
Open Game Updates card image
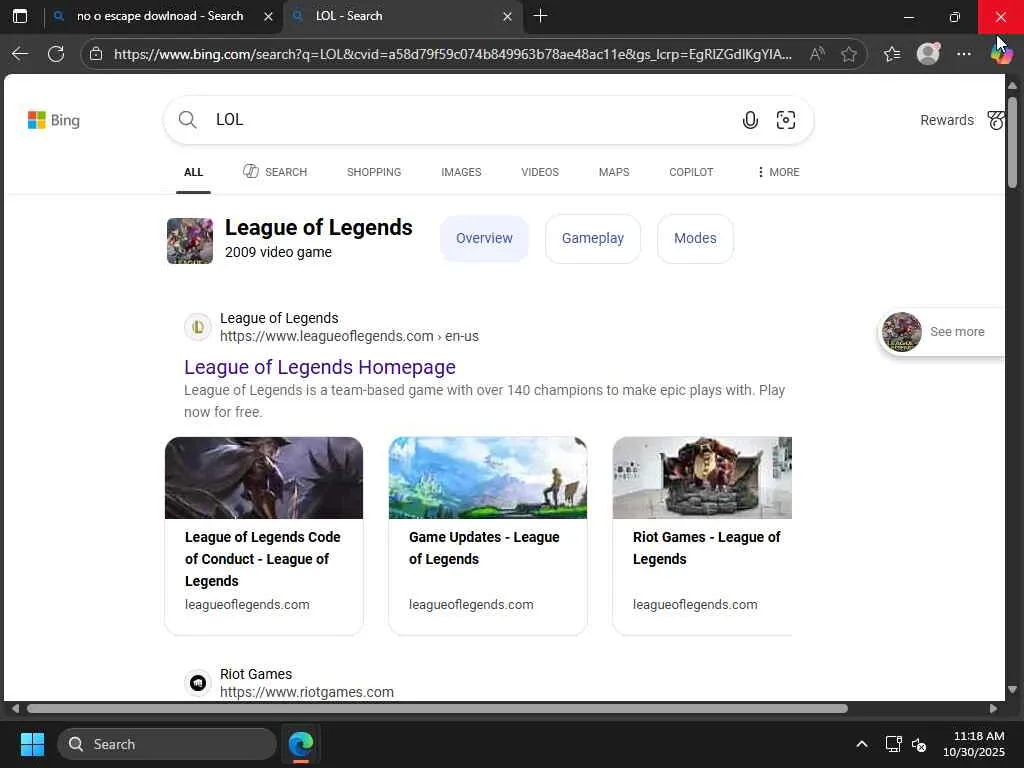point(488,478)
